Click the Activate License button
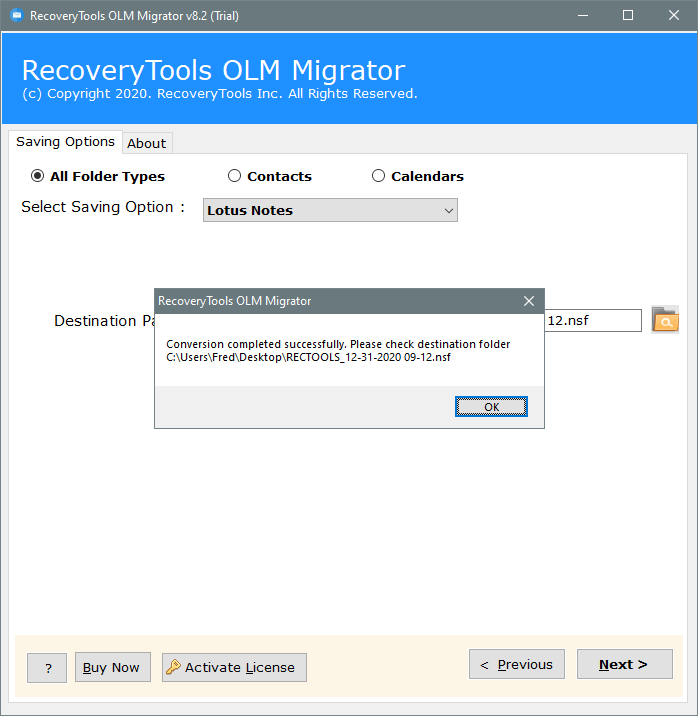This screenshot has width=698, height=716. pyautogui.click(x=234, y=667)
